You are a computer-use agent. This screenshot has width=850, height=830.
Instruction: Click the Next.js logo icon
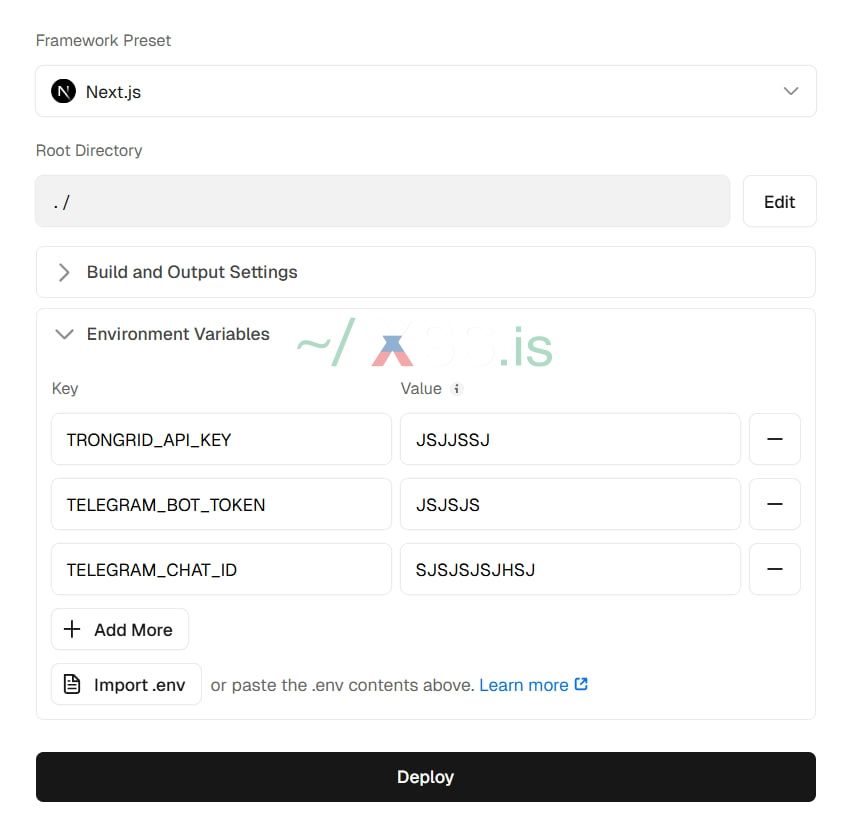pyautogui.click(x=63, y=92)
